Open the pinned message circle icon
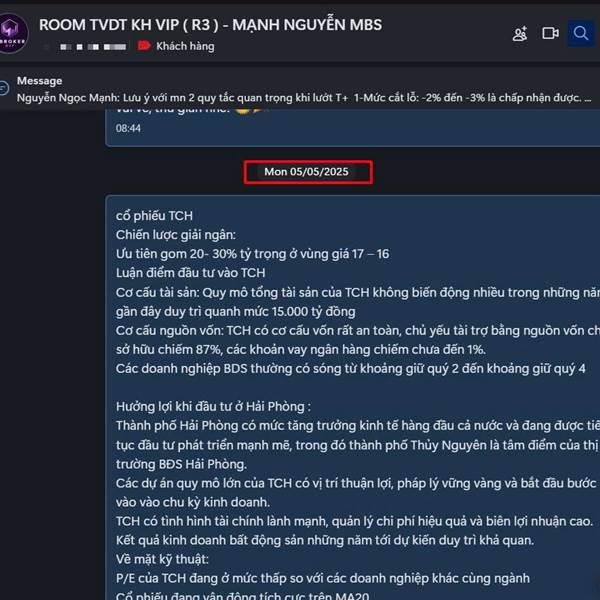The height and width of the screenshot is (600, 600). (x=3, y=88)
